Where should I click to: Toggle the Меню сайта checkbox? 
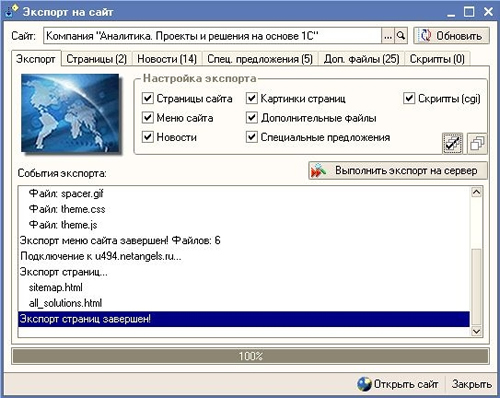pyautogui.click(x=147, y=118)
